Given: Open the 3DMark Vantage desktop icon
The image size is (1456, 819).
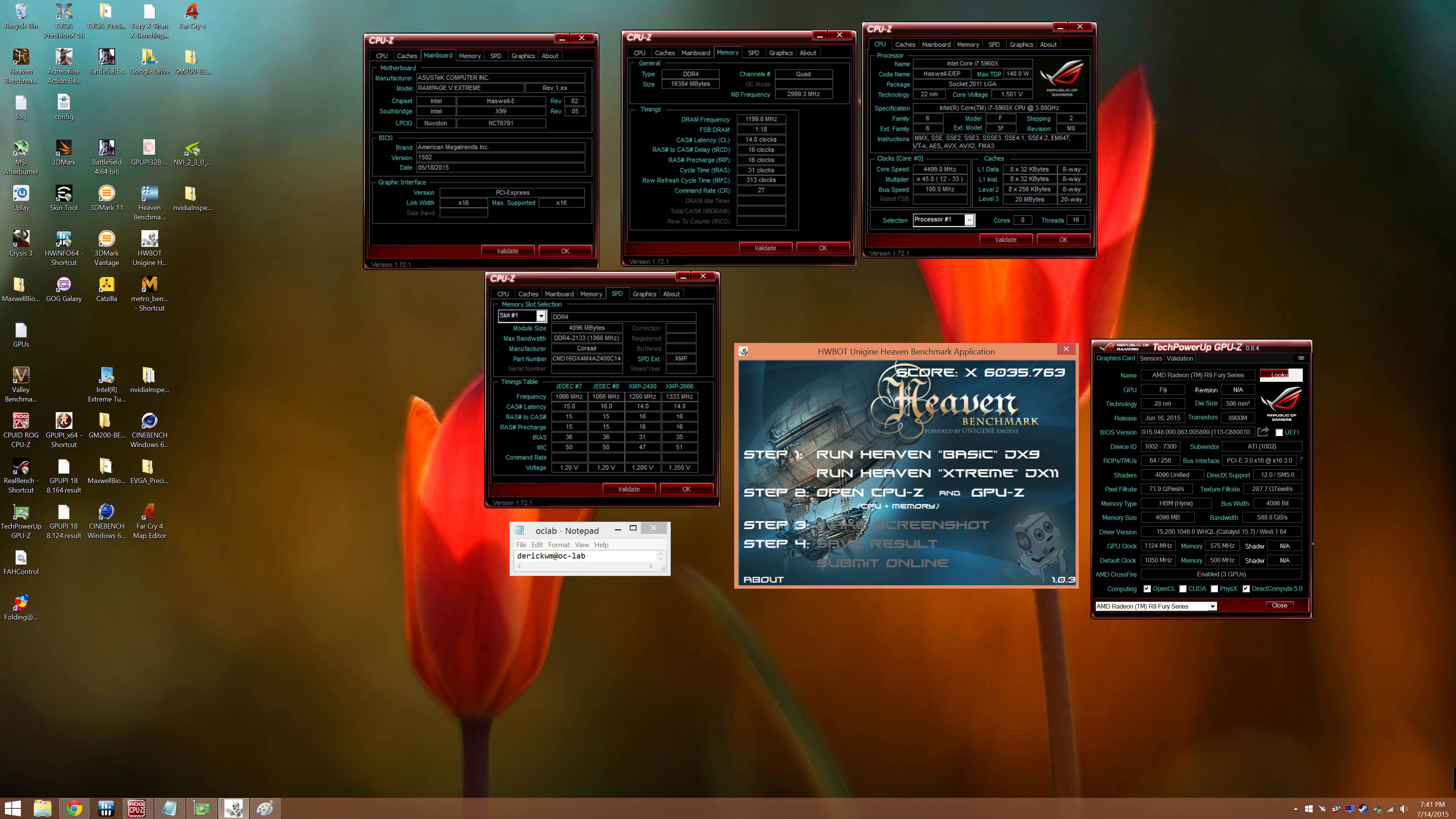Looking at the screenshot, I should point(106,248).
